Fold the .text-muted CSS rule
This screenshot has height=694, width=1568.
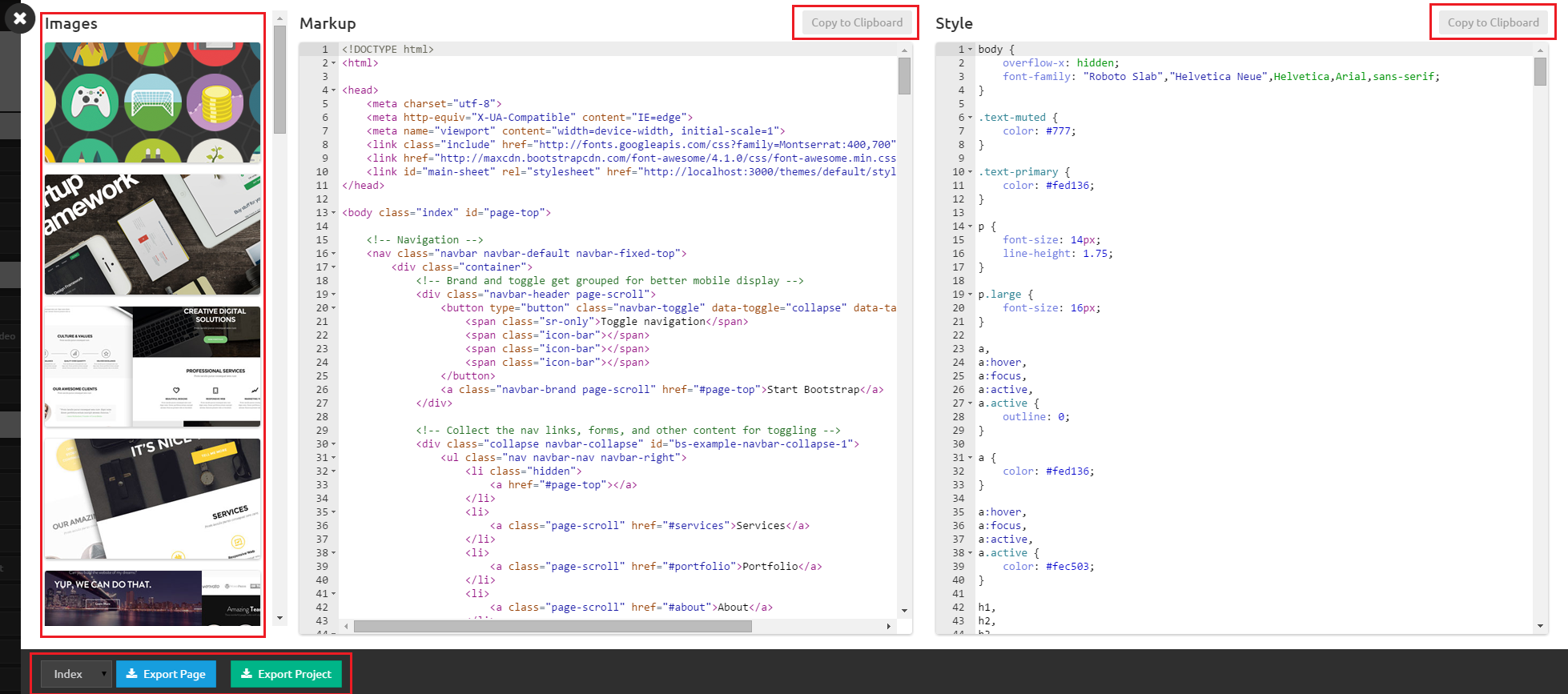970,118
